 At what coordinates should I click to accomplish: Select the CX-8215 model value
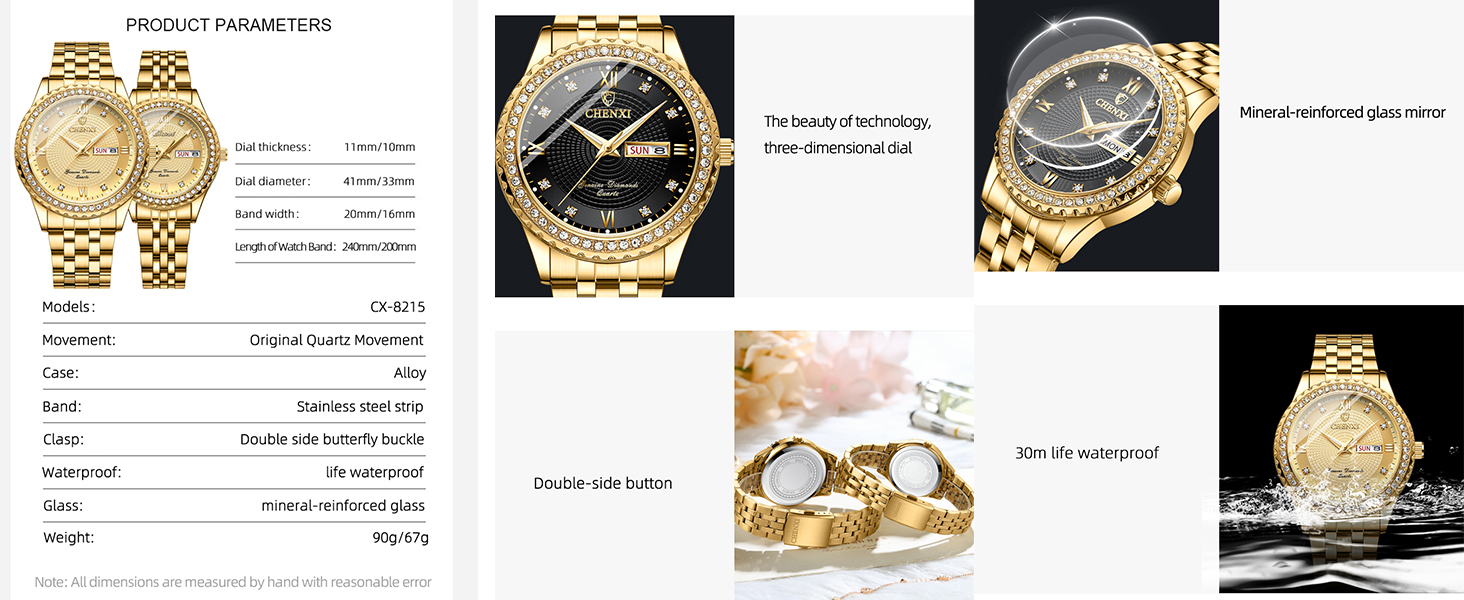[x=398, y=307]
